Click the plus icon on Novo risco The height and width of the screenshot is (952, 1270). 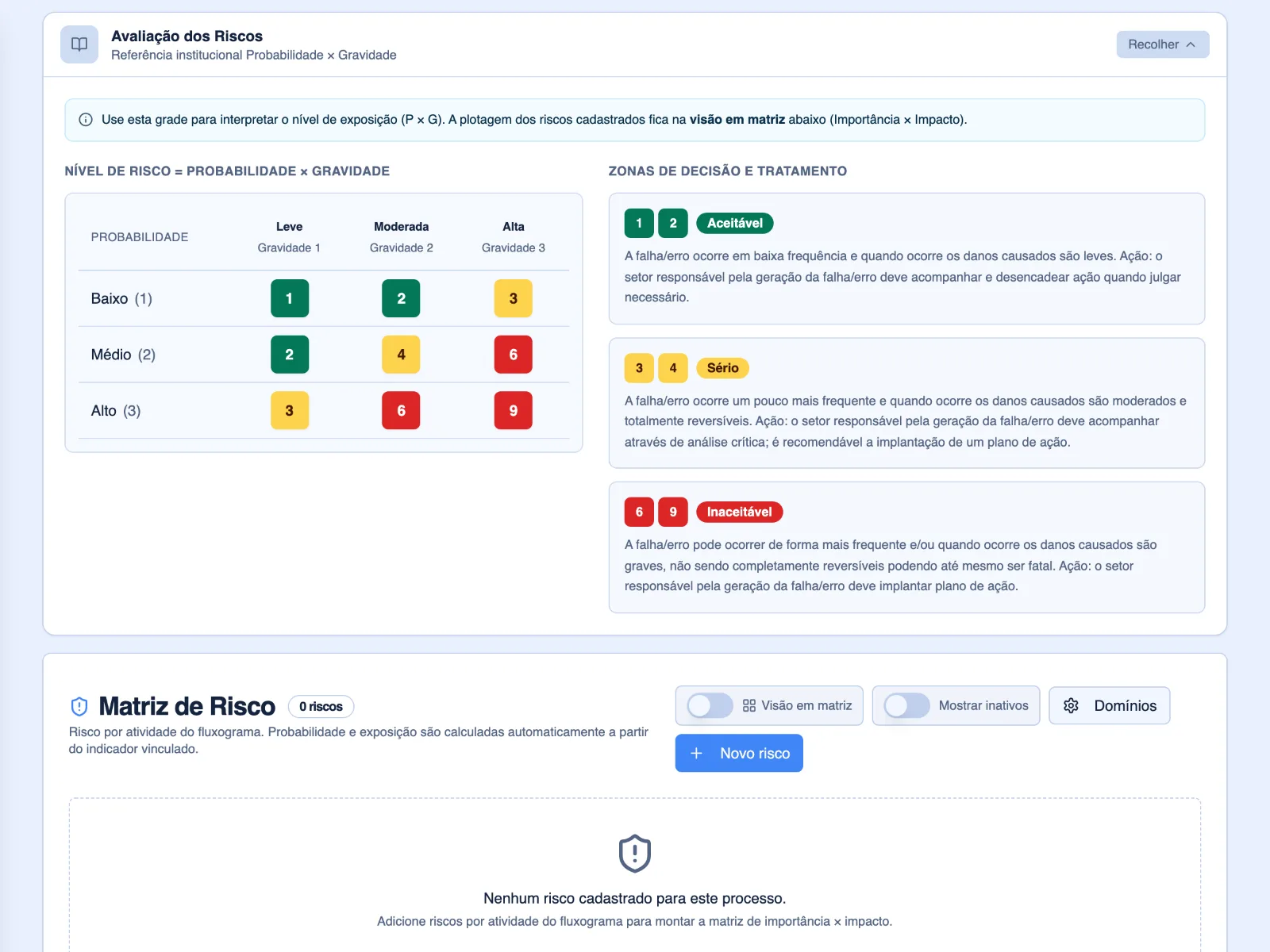(x=696, y=753)
